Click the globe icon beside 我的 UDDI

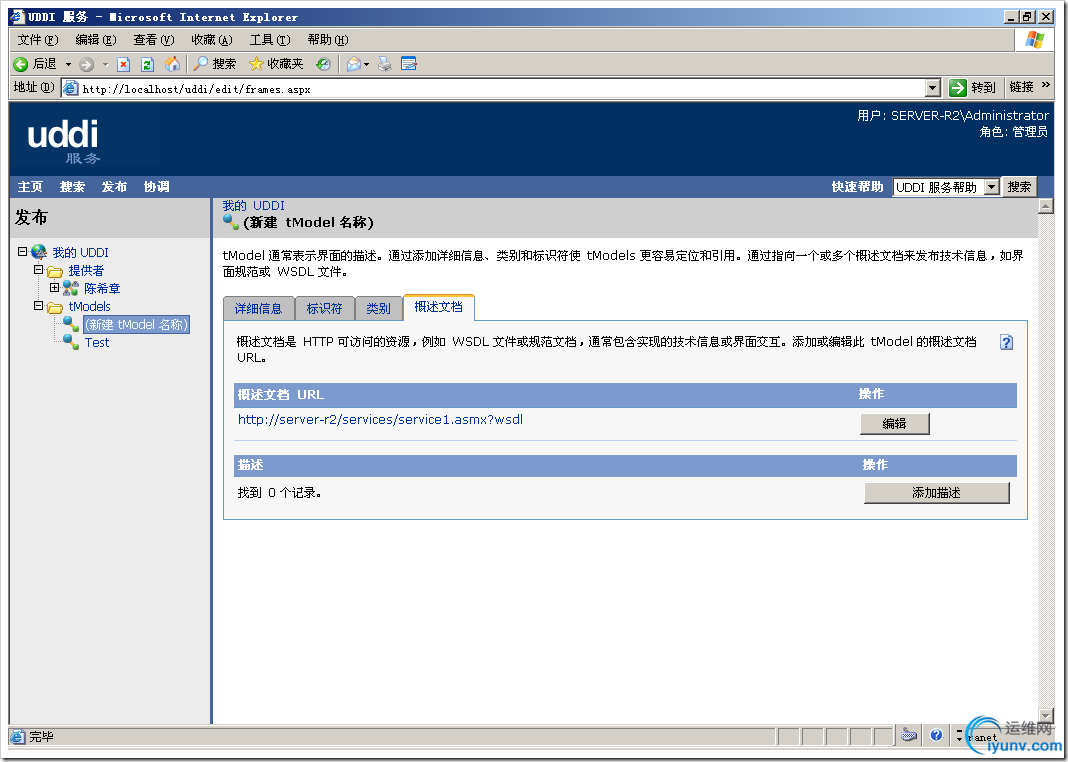click(x=39, y=252)
